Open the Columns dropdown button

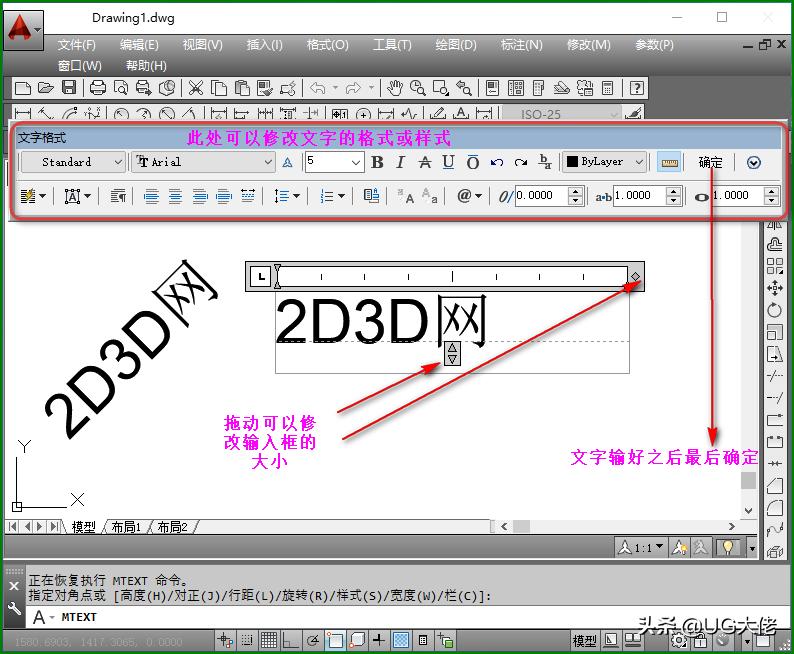33,196
